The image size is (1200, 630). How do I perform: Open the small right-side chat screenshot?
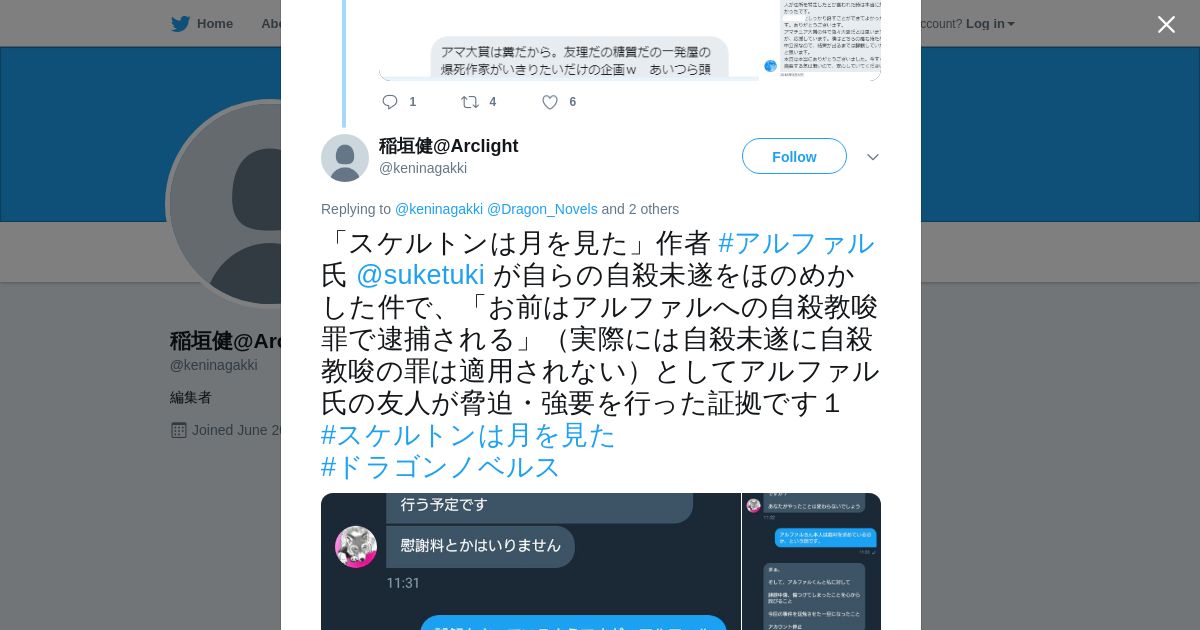[x=812, y=561]
